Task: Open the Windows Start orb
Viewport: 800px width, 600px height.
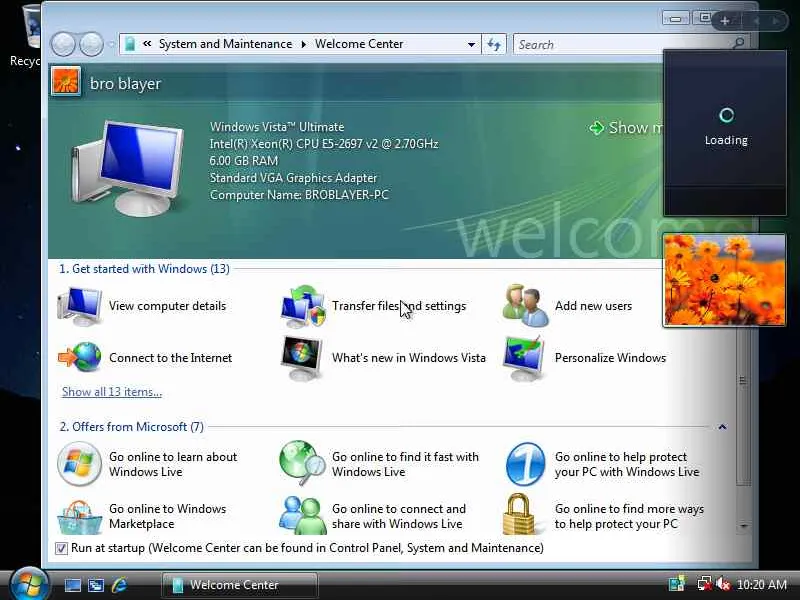Action: [x=29, y=585]
